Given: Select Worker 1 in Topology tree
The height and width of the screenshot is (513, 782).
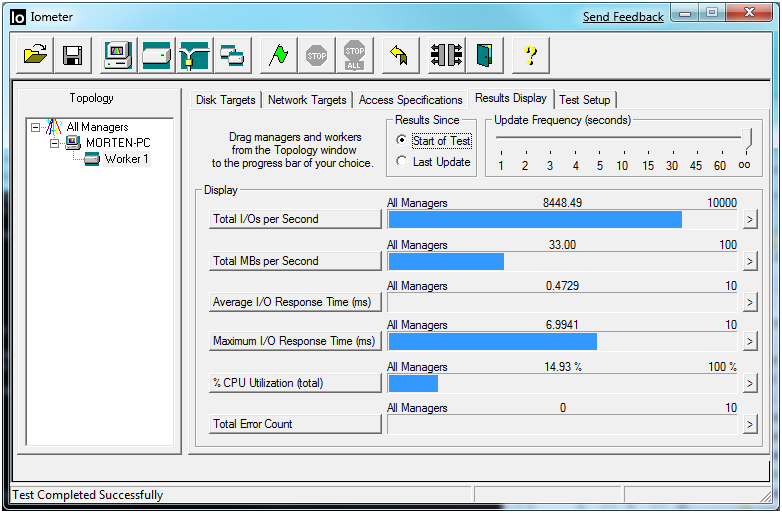Looking at the screenshot, I should tap(126, 159).
